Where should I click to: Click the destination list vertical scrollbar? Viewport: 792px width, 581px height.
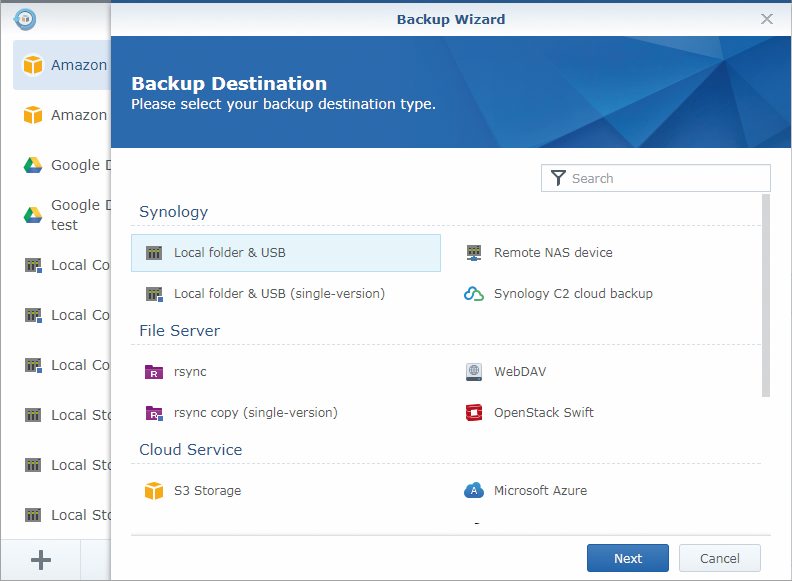pyautogui.click(x=766, y=296)
